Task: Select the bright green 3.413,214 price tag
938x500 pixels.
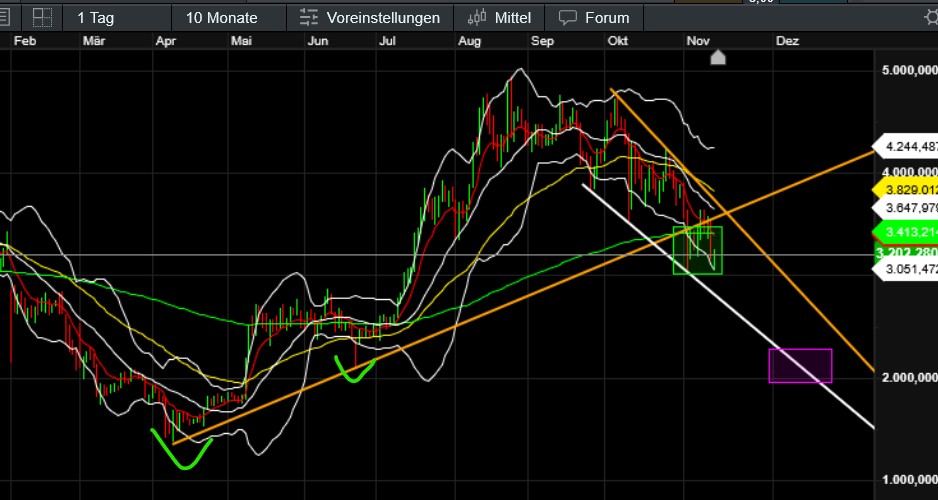Action: [x=905, y=232]
